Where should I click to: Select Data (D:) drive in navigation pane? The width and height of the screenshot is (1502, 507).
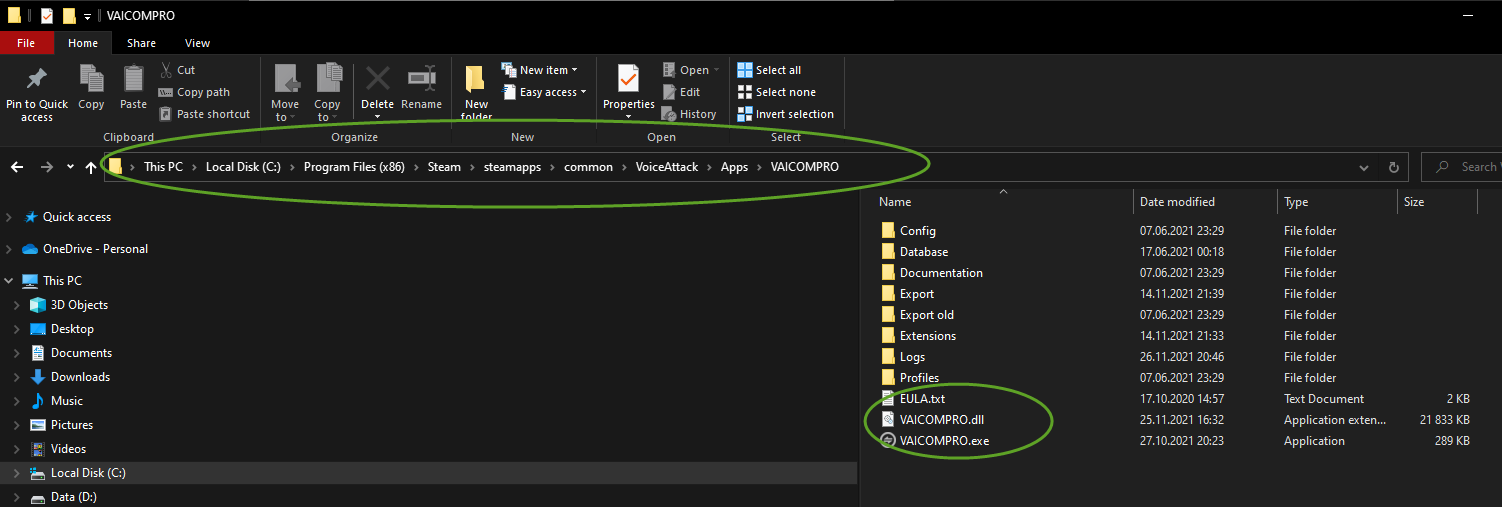coord(73,497)
